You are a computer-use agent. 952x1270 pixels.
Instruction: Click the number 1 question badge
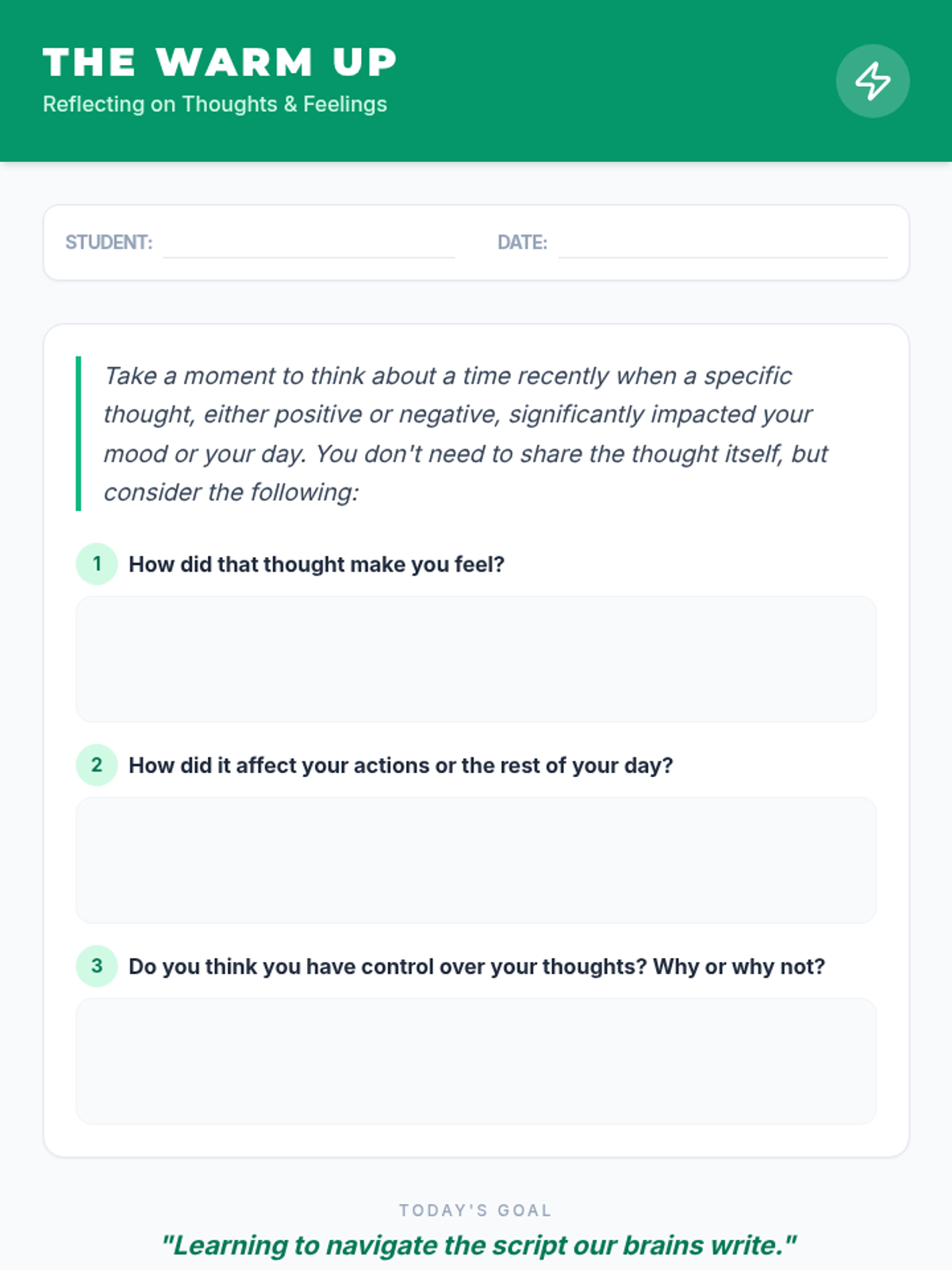(97, 564)
